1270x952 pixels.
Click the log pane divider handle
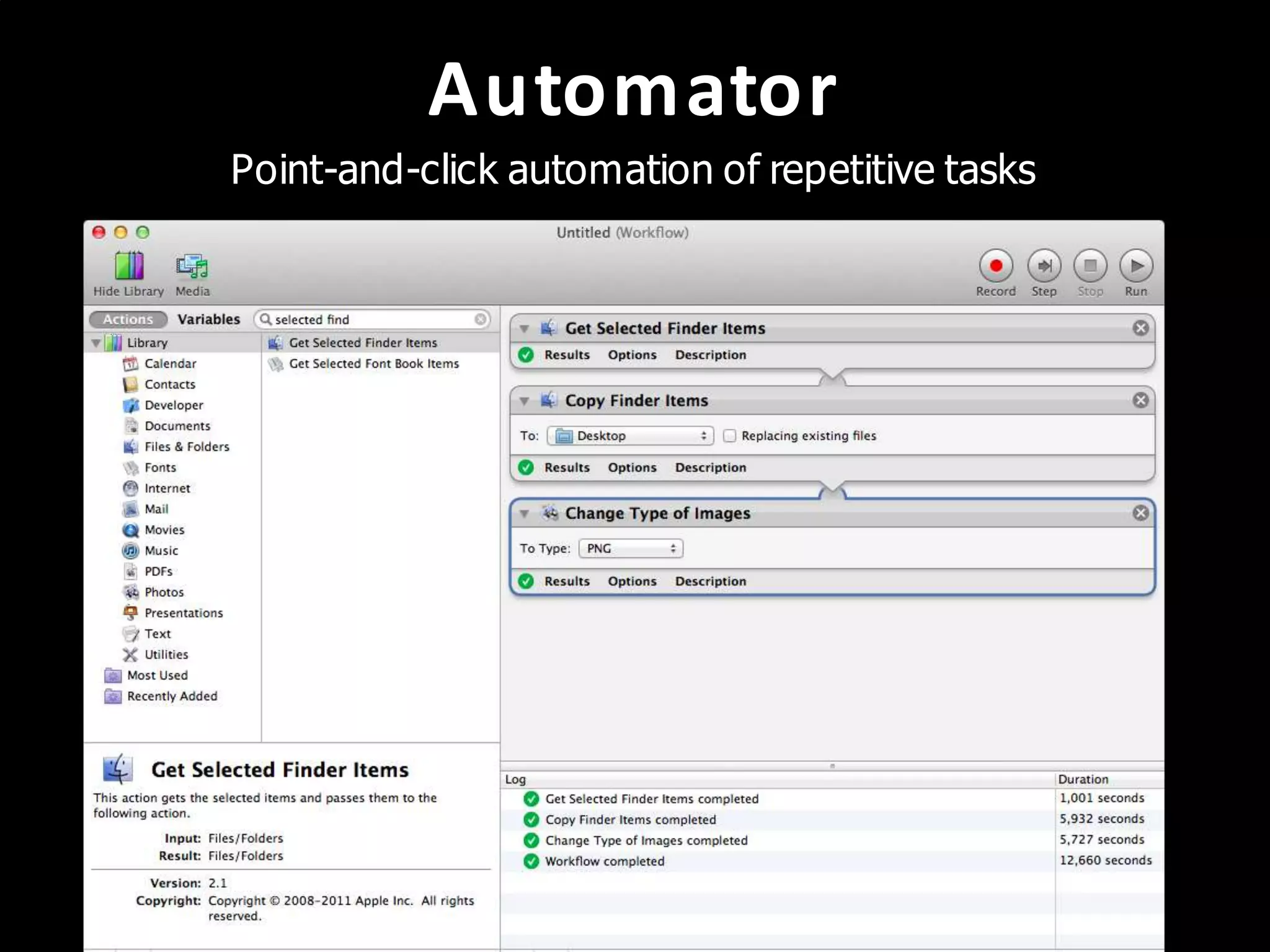(832, 766)
